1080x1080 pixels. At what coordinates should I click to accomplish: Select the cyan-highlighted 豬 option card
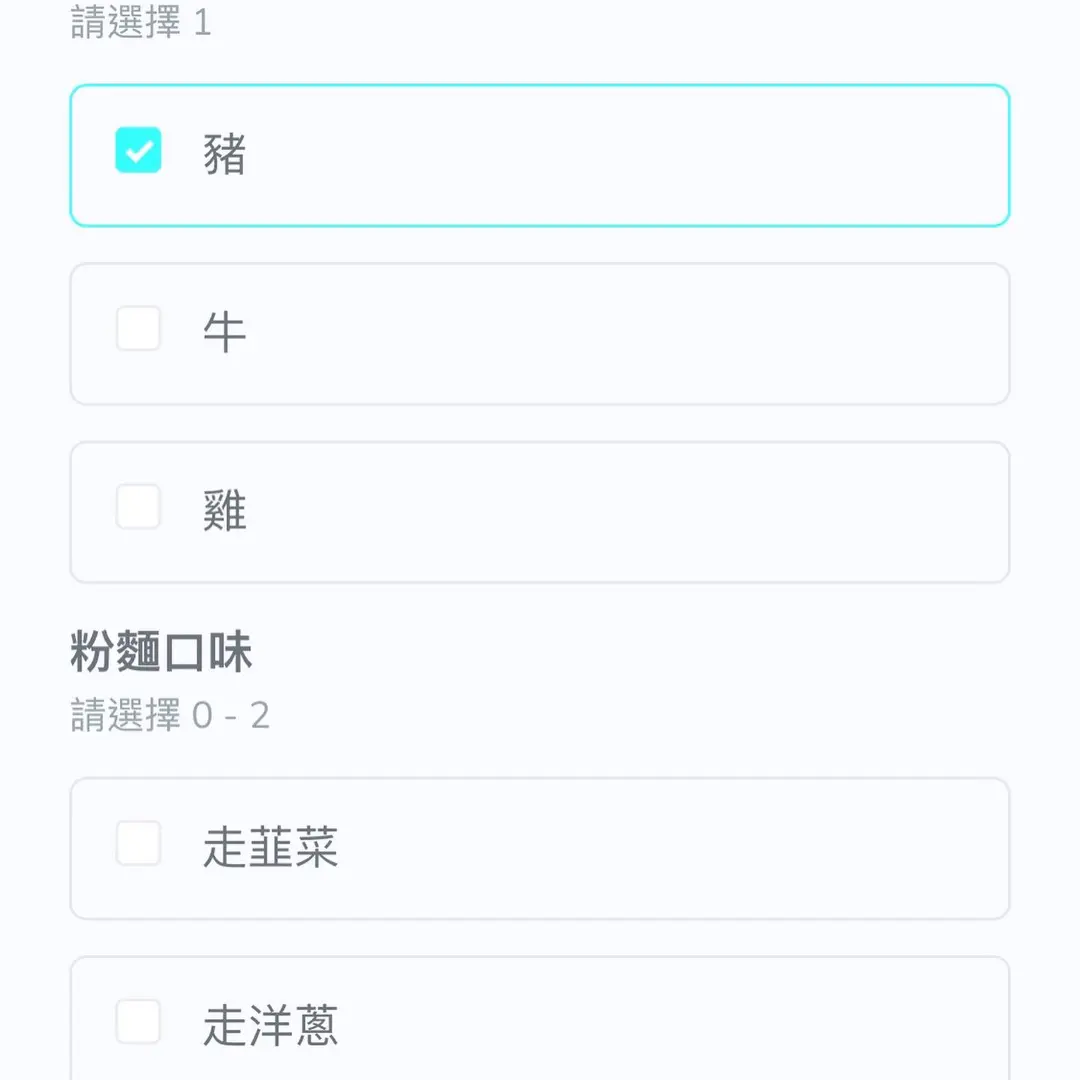[600, 155]
